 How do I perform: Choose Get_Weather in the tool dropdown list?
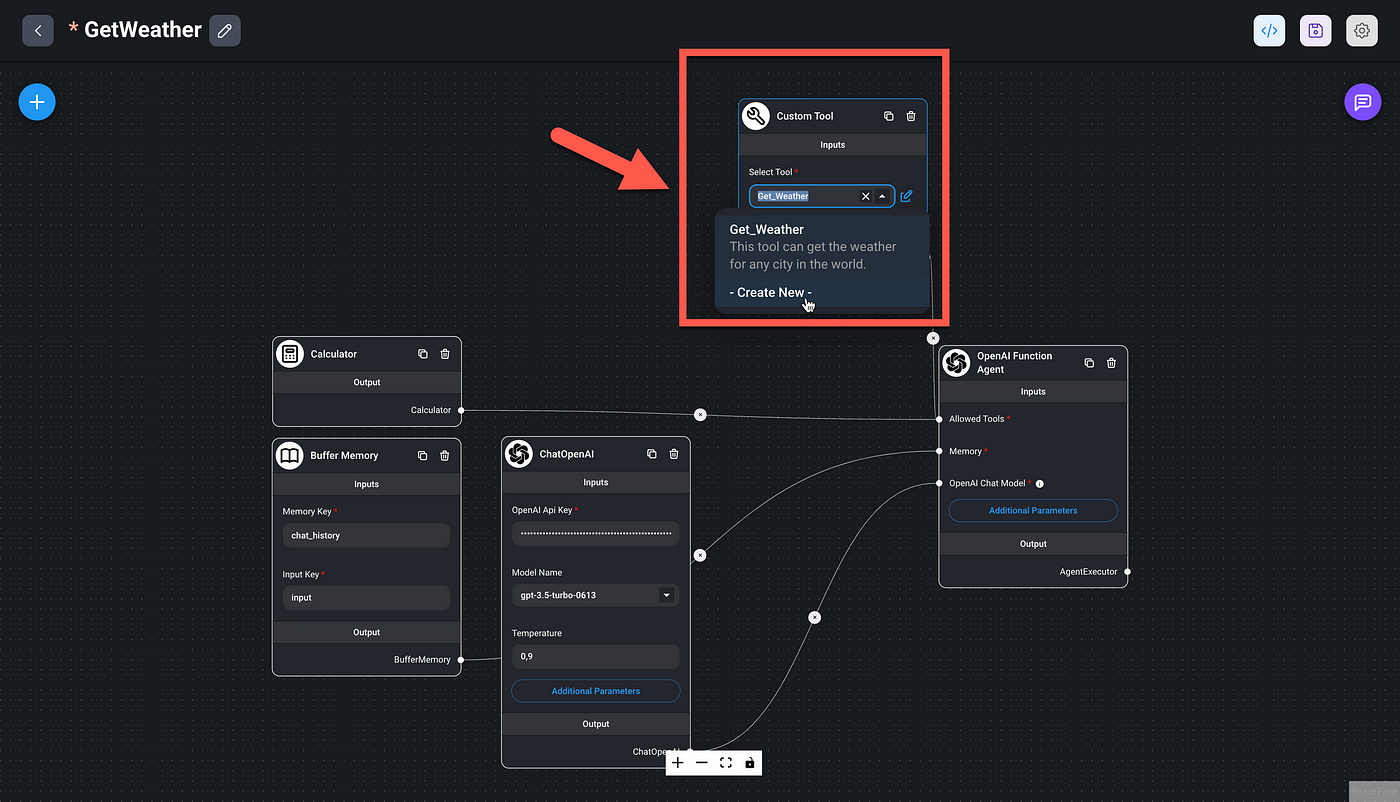tap(822, 246)
